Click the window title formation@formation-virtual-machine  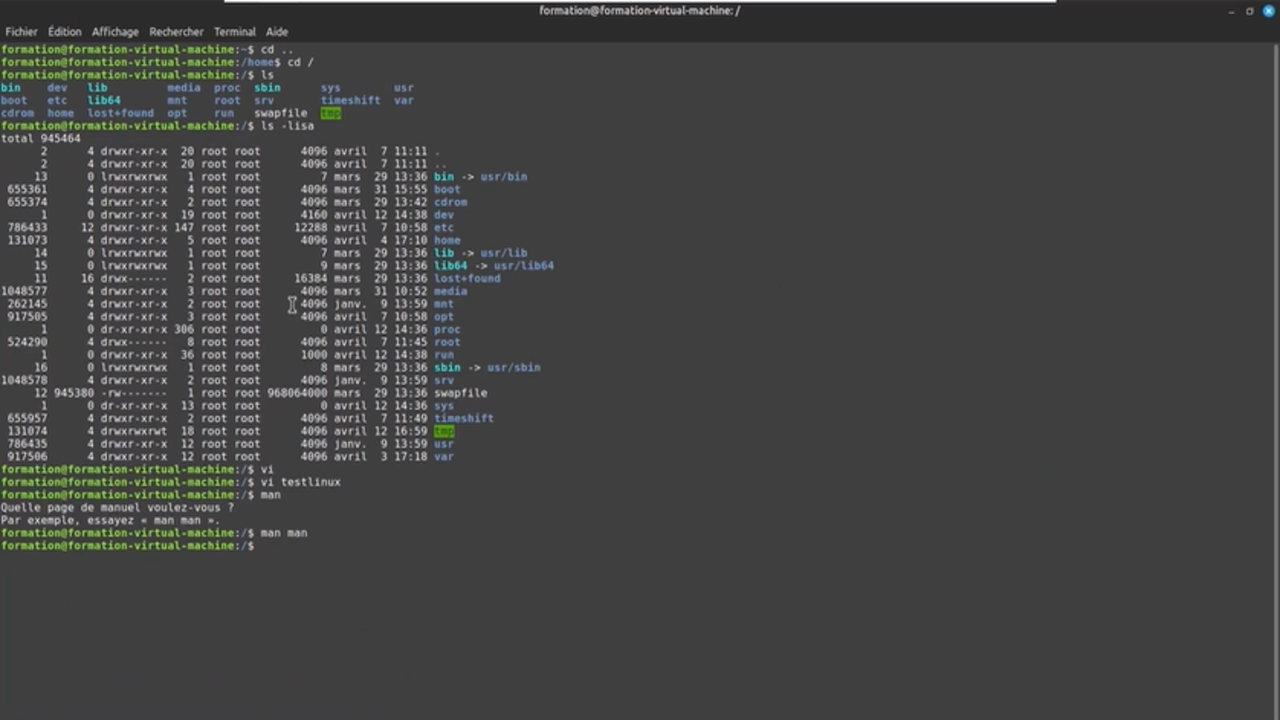(x=639, y=10)
